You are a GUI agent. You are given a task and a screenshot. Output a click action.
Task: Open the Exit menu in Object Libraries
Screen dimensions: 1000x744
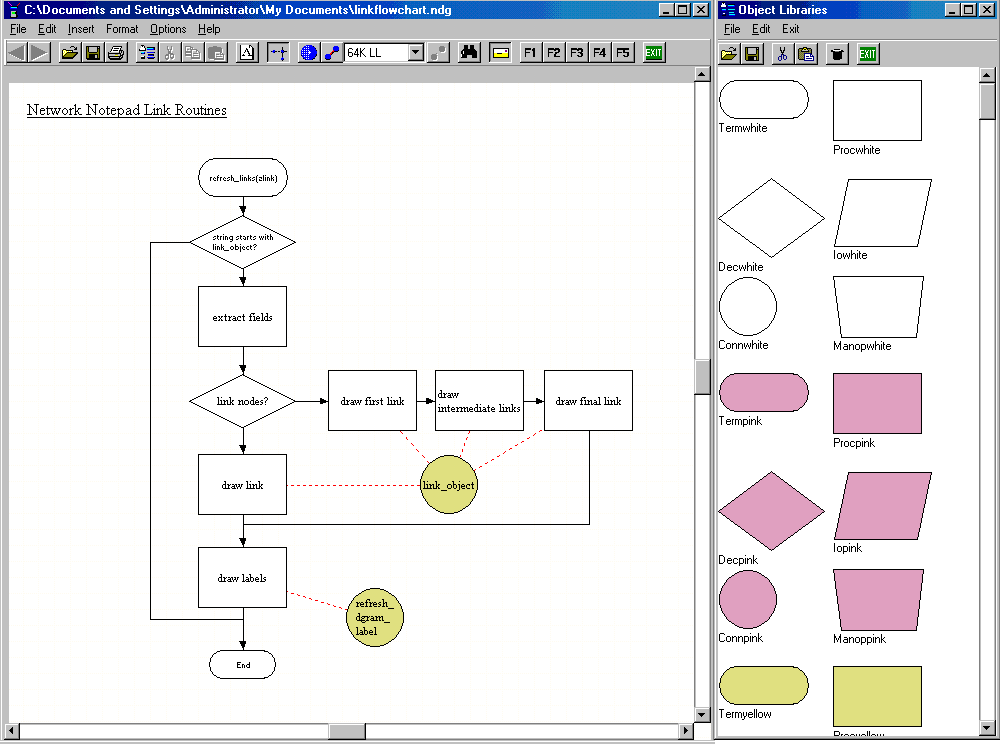pos(791,29)
